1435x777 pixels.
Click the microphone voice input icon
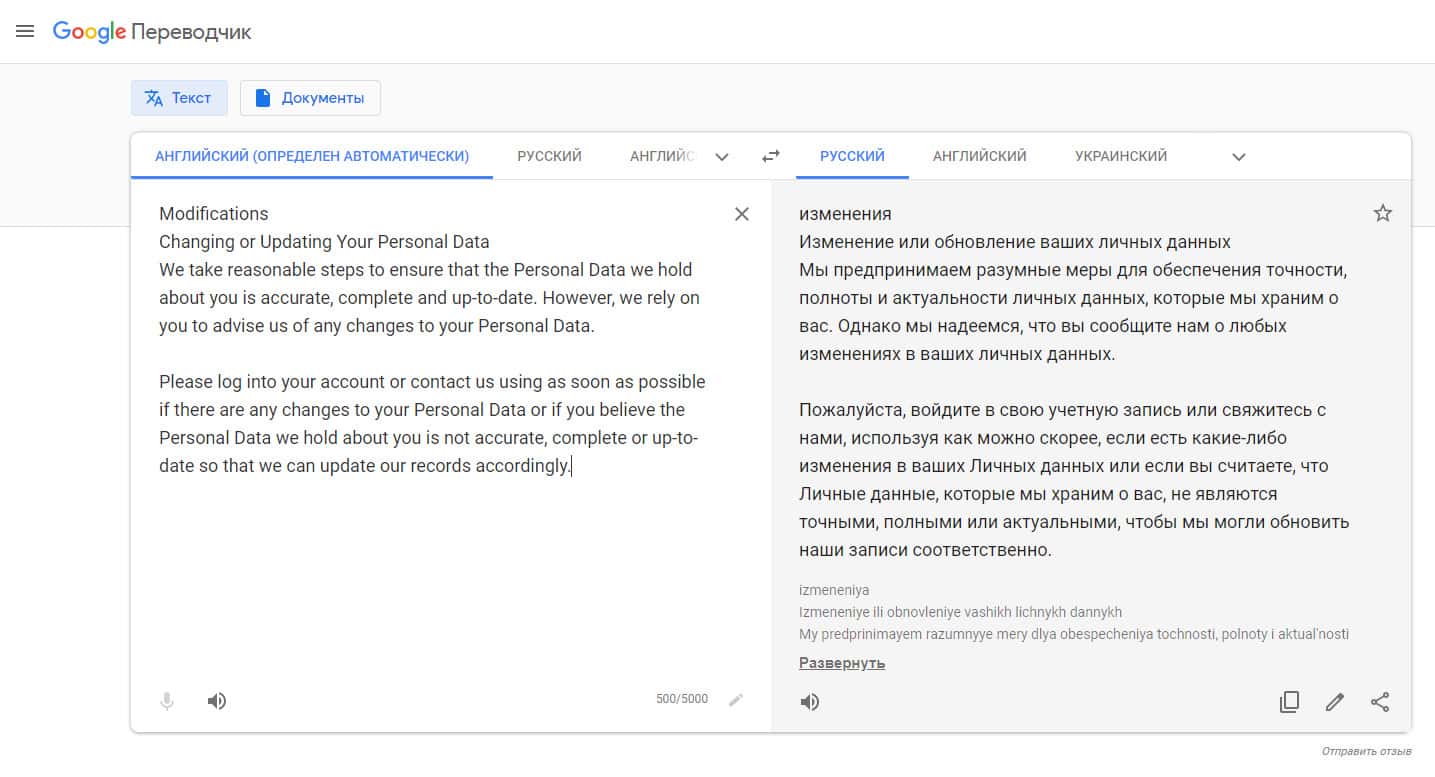pos(167,701)
